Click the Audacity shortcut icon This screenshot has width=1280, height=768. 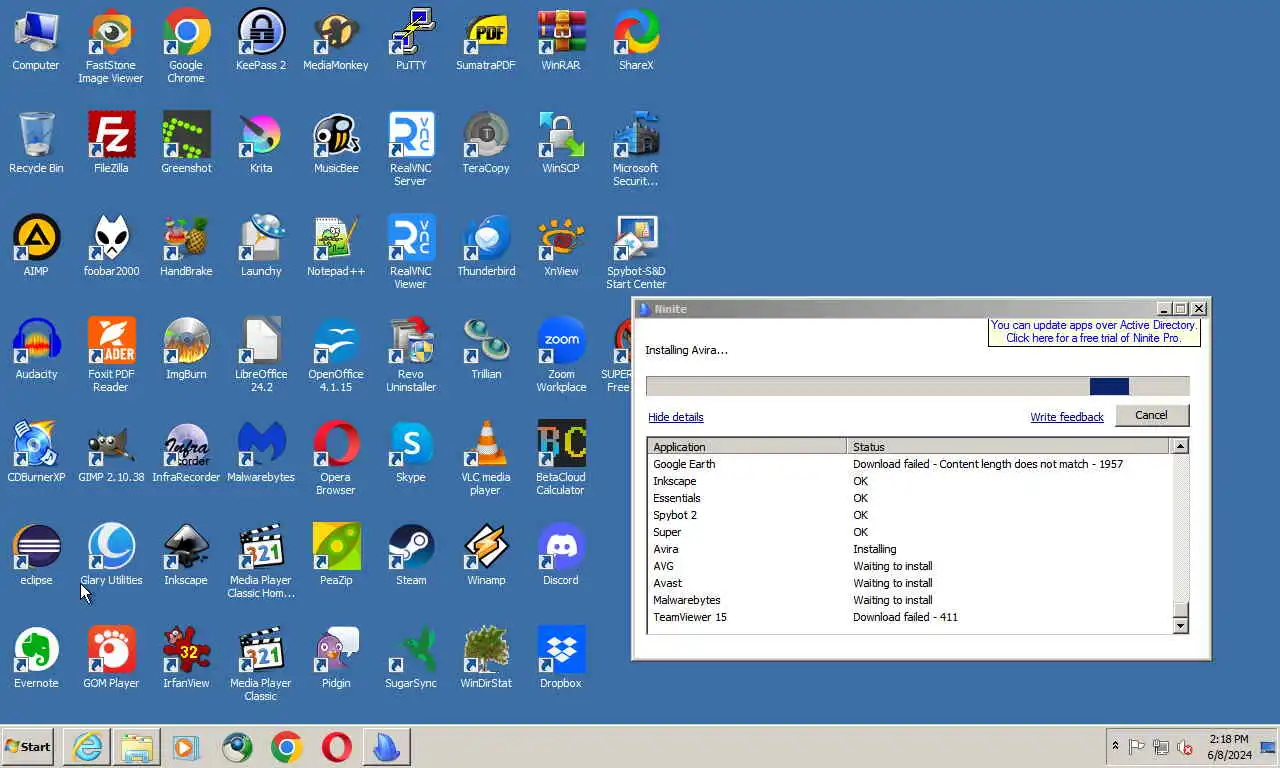(36, 349)
